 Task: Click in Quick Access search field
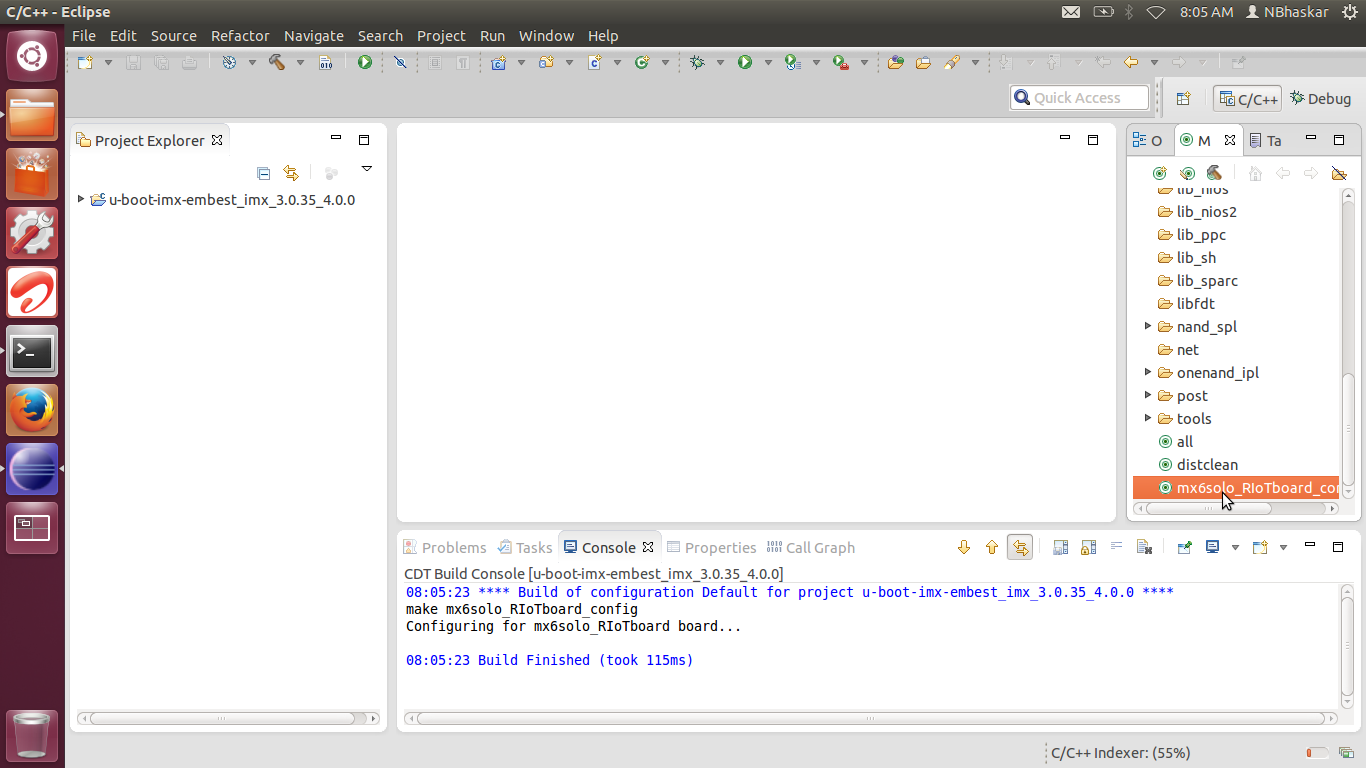(x=1080, y=97)
